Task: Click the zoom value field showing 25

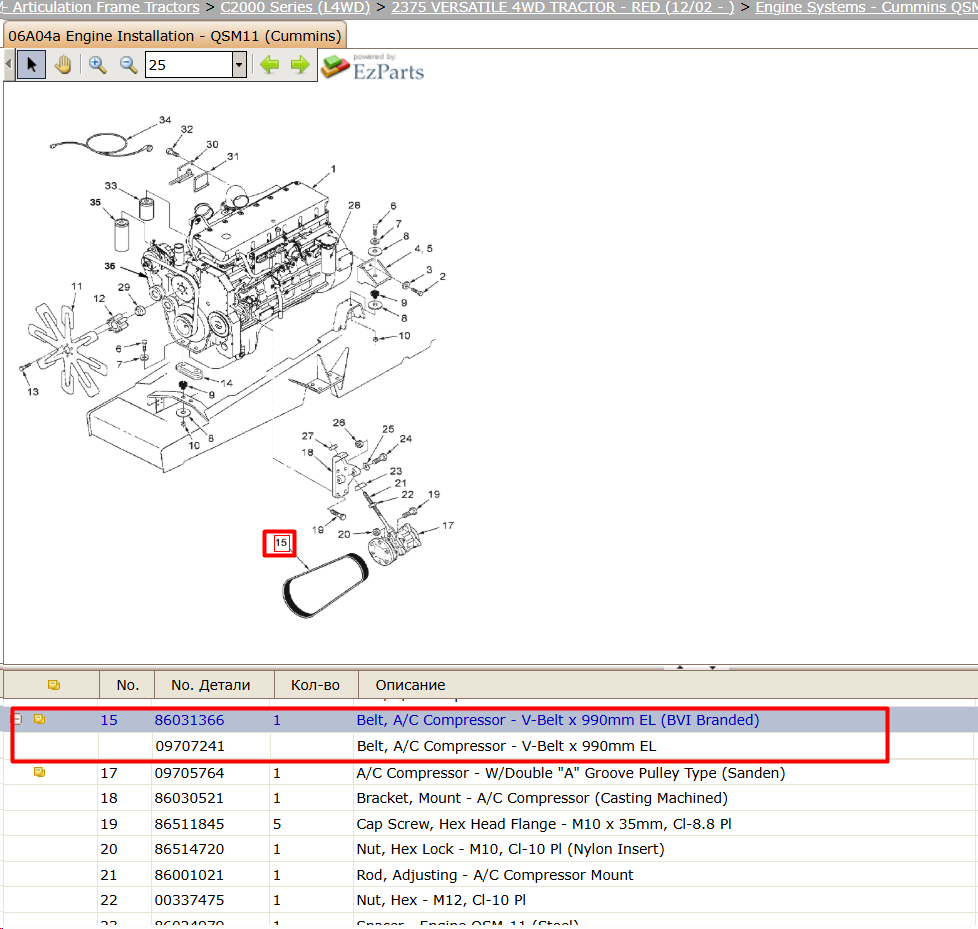Action: coord(188,65)
